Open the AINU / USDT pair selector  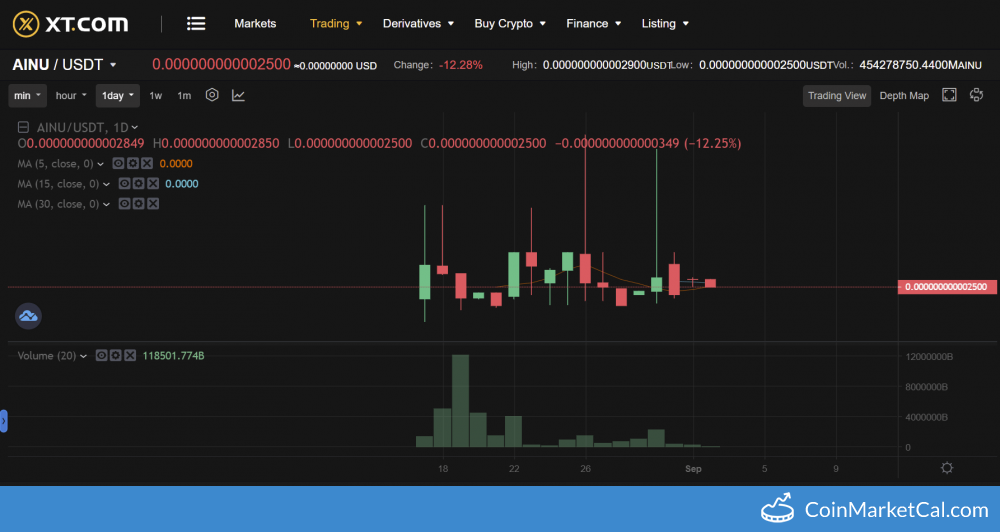click(x=65, y=65)
